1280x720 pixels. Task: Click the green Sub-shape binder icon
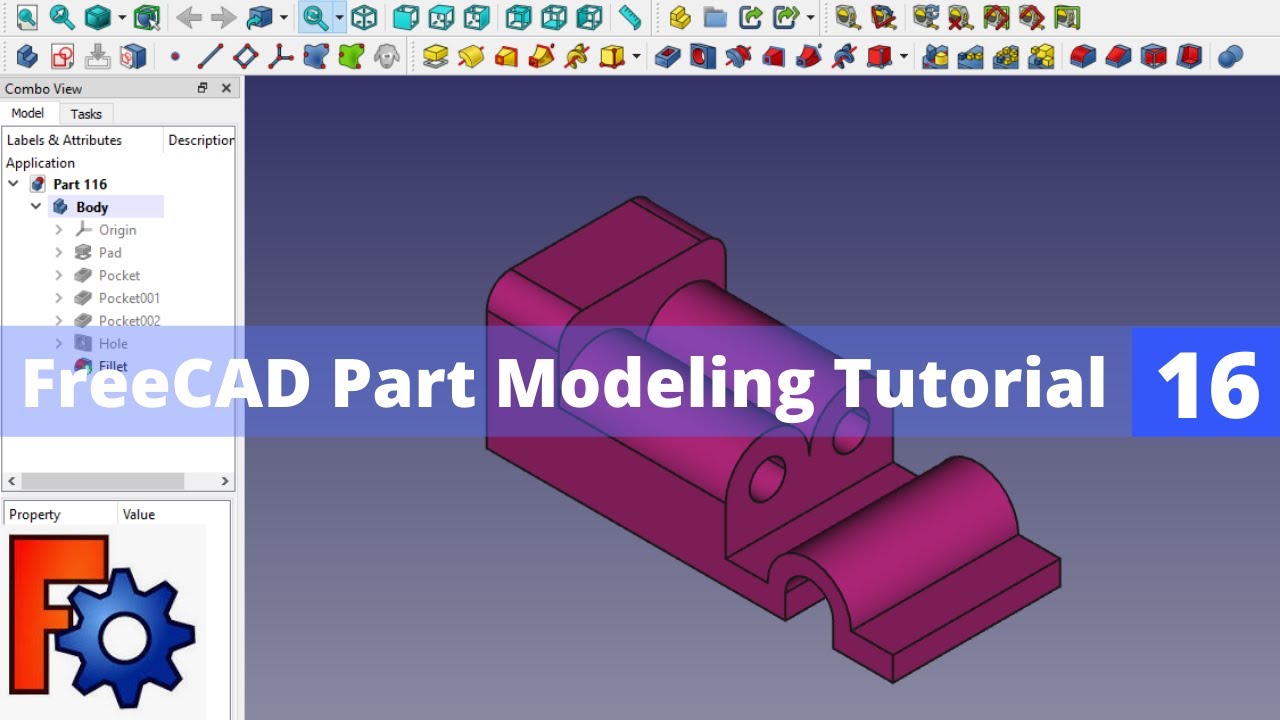[x=351, y=56]
